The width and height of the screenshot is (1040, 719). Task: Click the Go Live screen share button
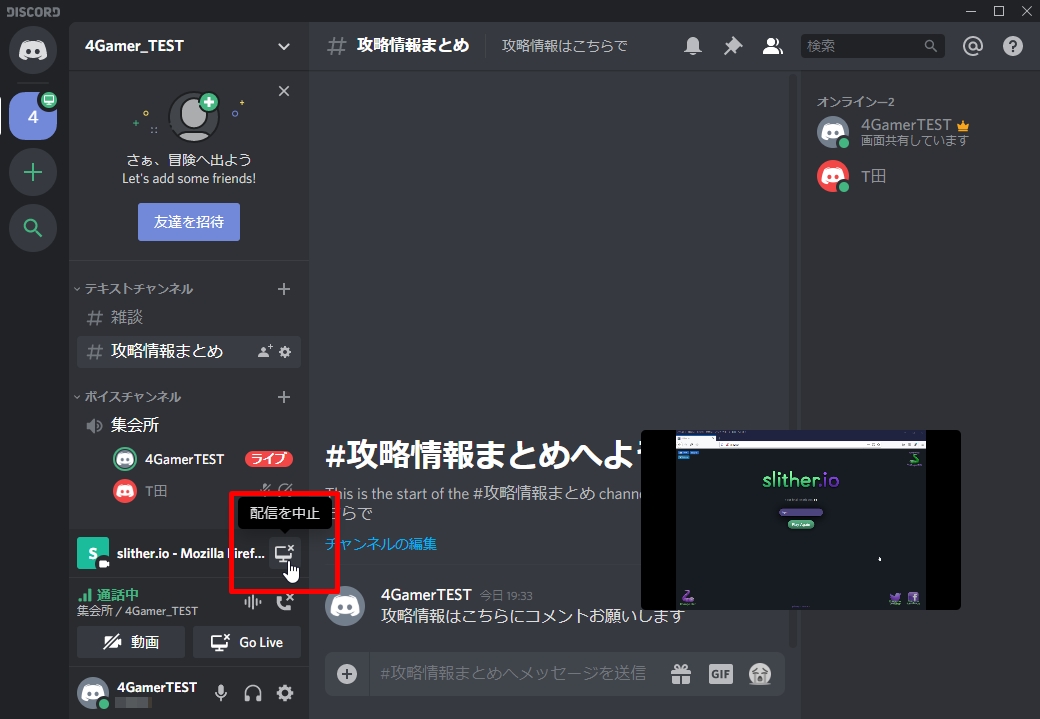pyautogui.click(x=247, y=642)
